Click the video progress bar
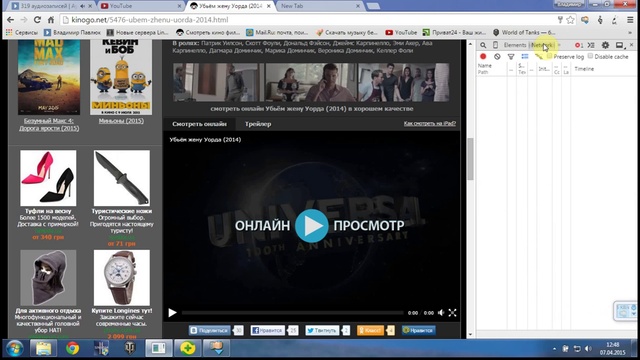The height and width of the screenshot is (360, 640). point(293,313)
